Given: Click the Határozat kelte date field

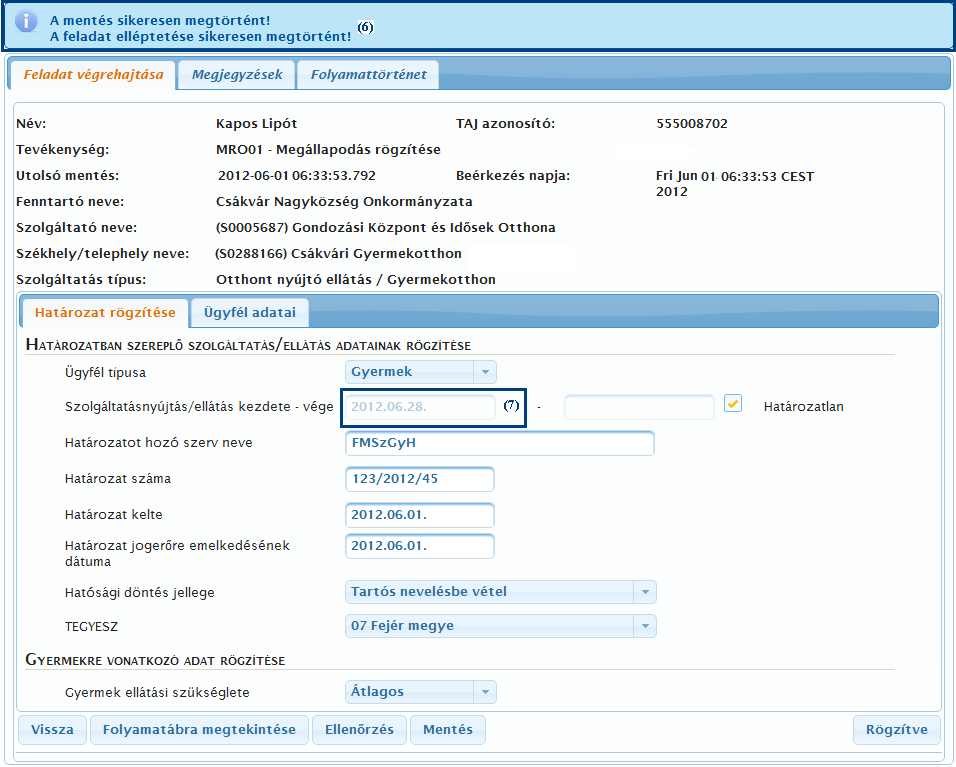Looking at the screenshot, I should click(419, 515).
